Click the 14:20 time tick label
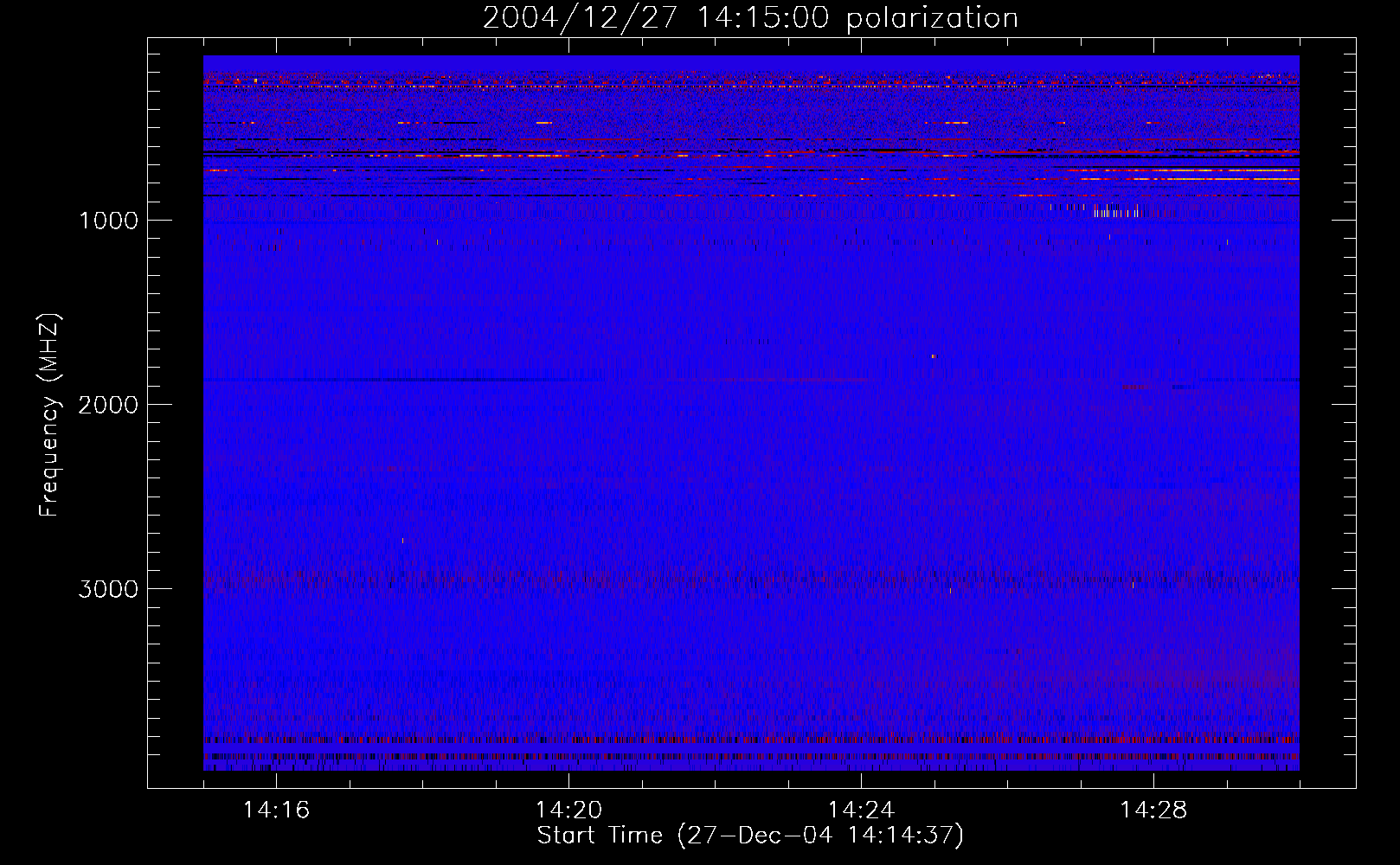This screenshot has width=1400, height=865. pyautogui.click(x=568, y=811)
